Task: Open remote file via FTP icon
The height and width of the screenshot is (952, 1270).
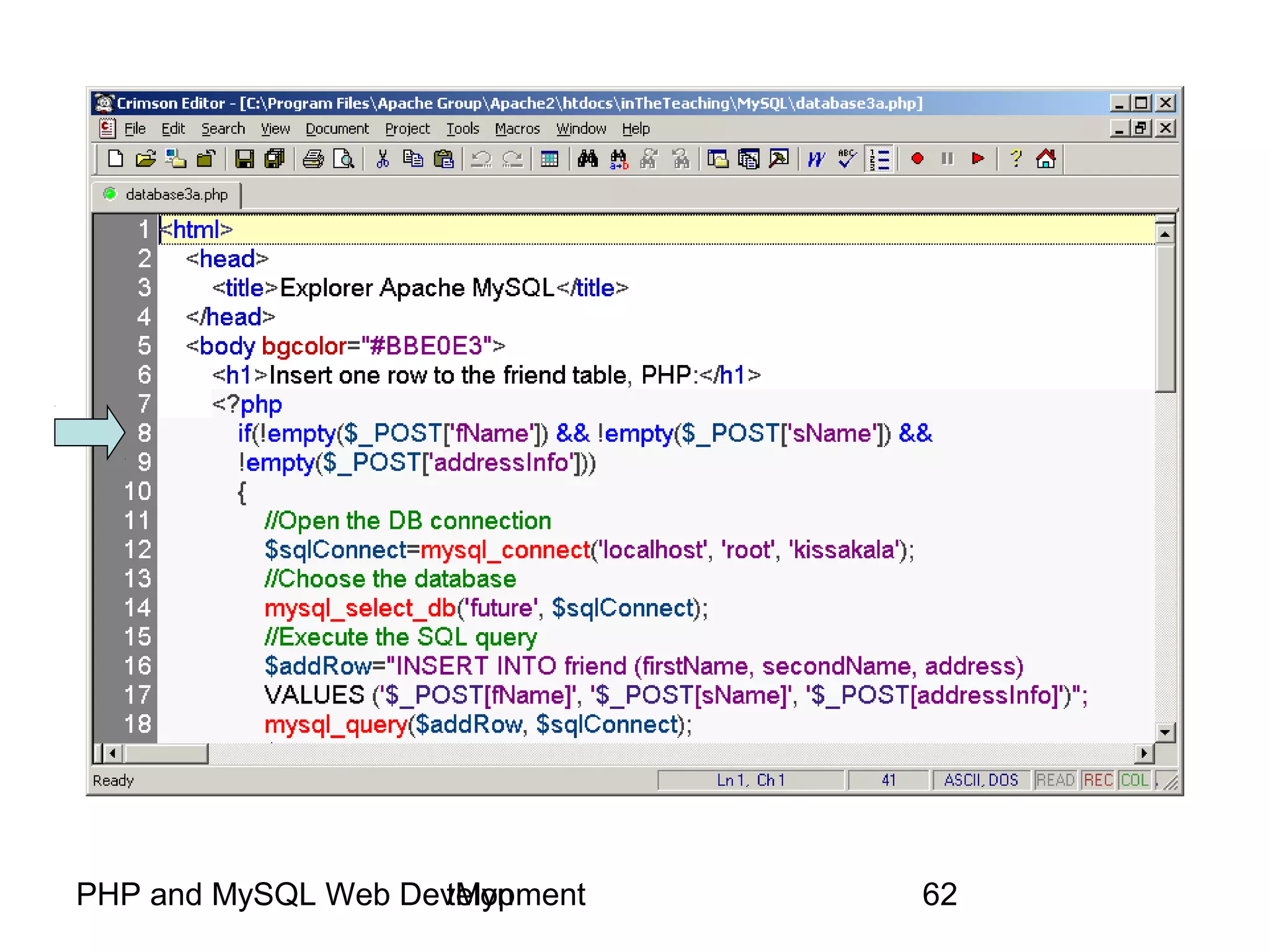Action: [x=175, y=159]
